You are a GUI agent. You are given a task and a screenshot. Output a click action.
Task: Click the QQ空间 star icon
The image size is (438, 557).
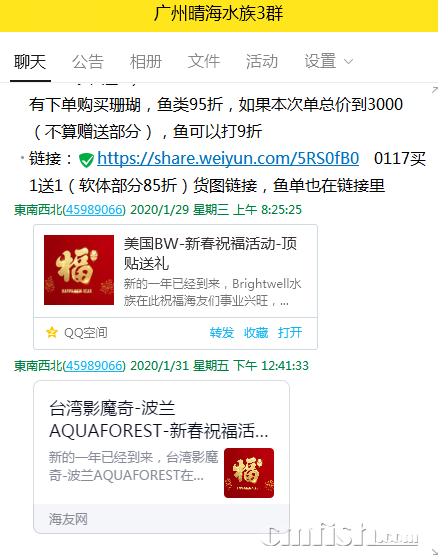click(x=52, y=333)
